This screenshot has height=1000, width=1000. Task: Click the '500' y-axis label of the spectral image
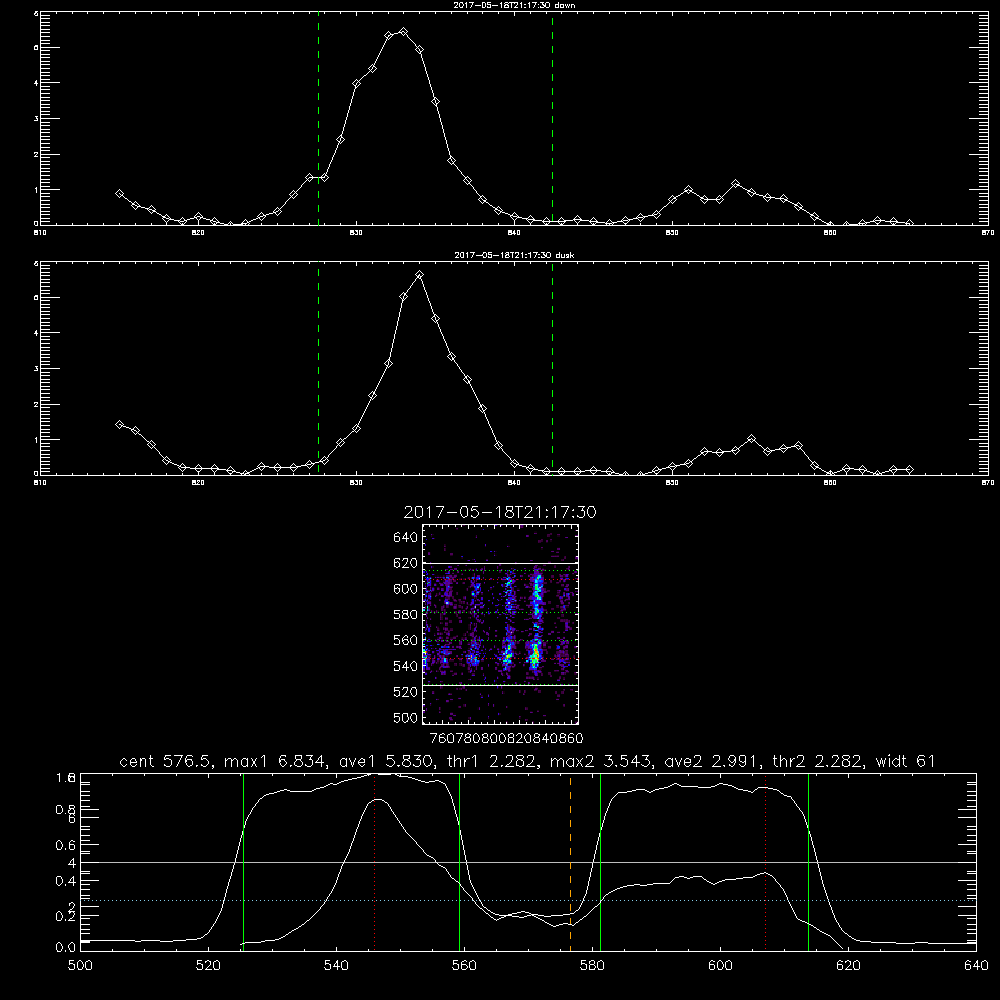pos(405,717)
